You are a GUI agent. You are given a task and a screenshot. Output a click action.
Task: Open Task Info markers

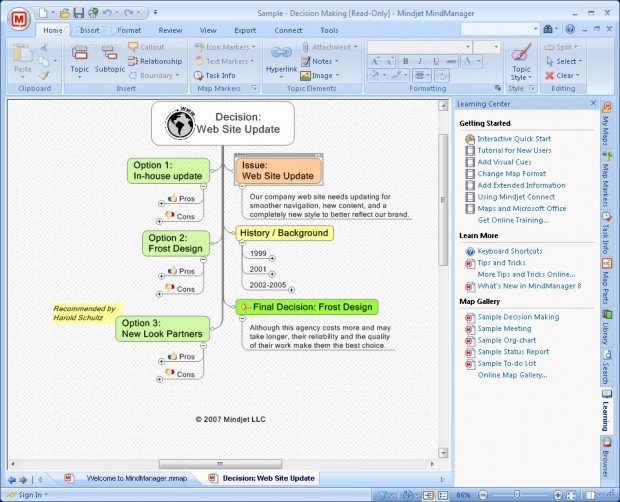[215, 75]
